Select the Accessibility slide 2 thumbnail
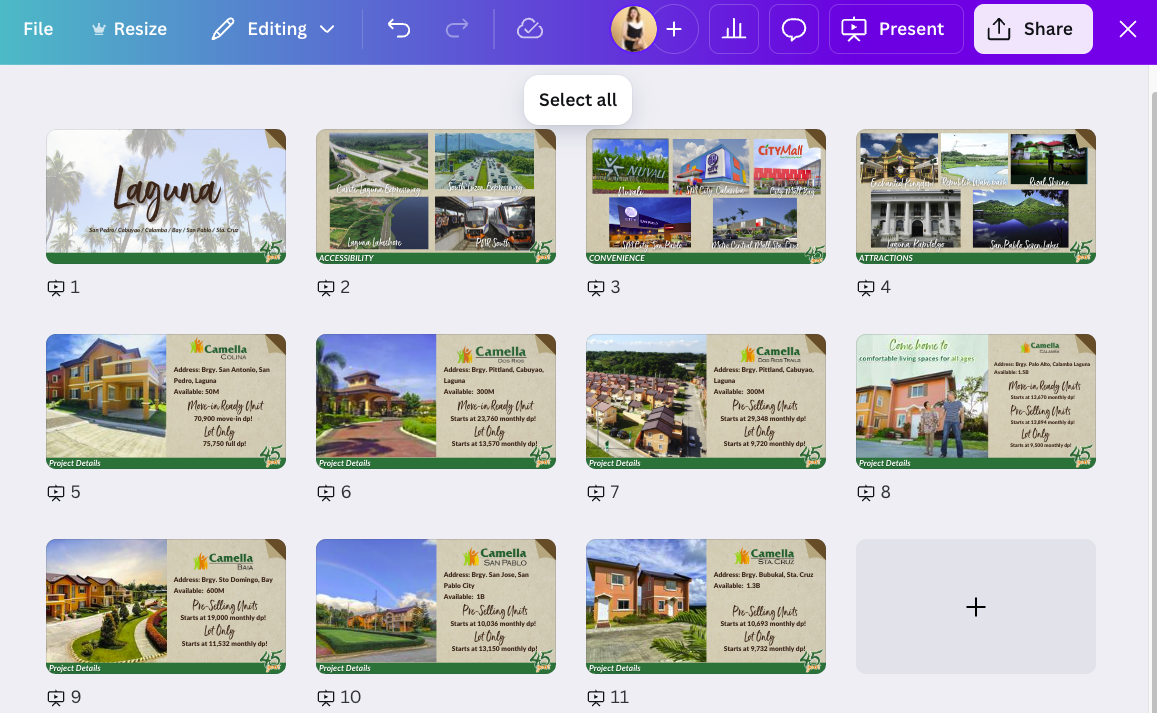This screenshot has width=1157, height=713. tap(436, 196)
